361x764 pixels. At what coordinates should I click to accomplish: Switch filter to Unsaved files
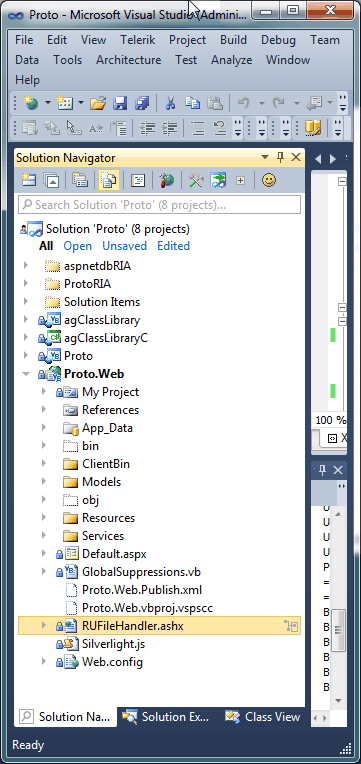(x=124, y=246)
